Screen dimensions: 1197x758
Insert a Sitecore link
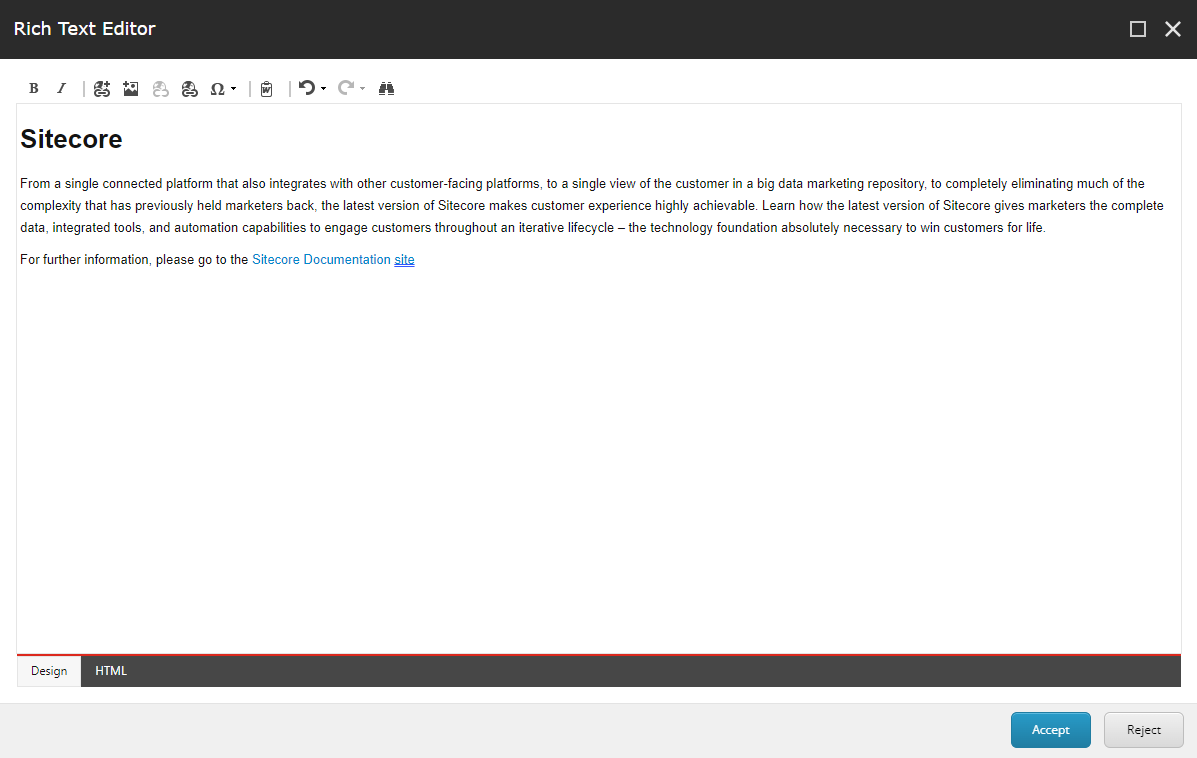coord(101,88)
